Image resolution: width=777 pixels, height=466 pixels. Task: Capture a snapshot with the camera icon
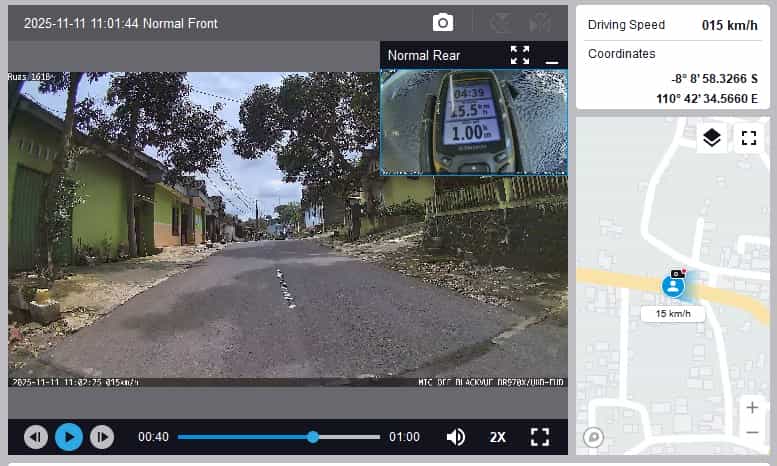click(x=442, y=22)
